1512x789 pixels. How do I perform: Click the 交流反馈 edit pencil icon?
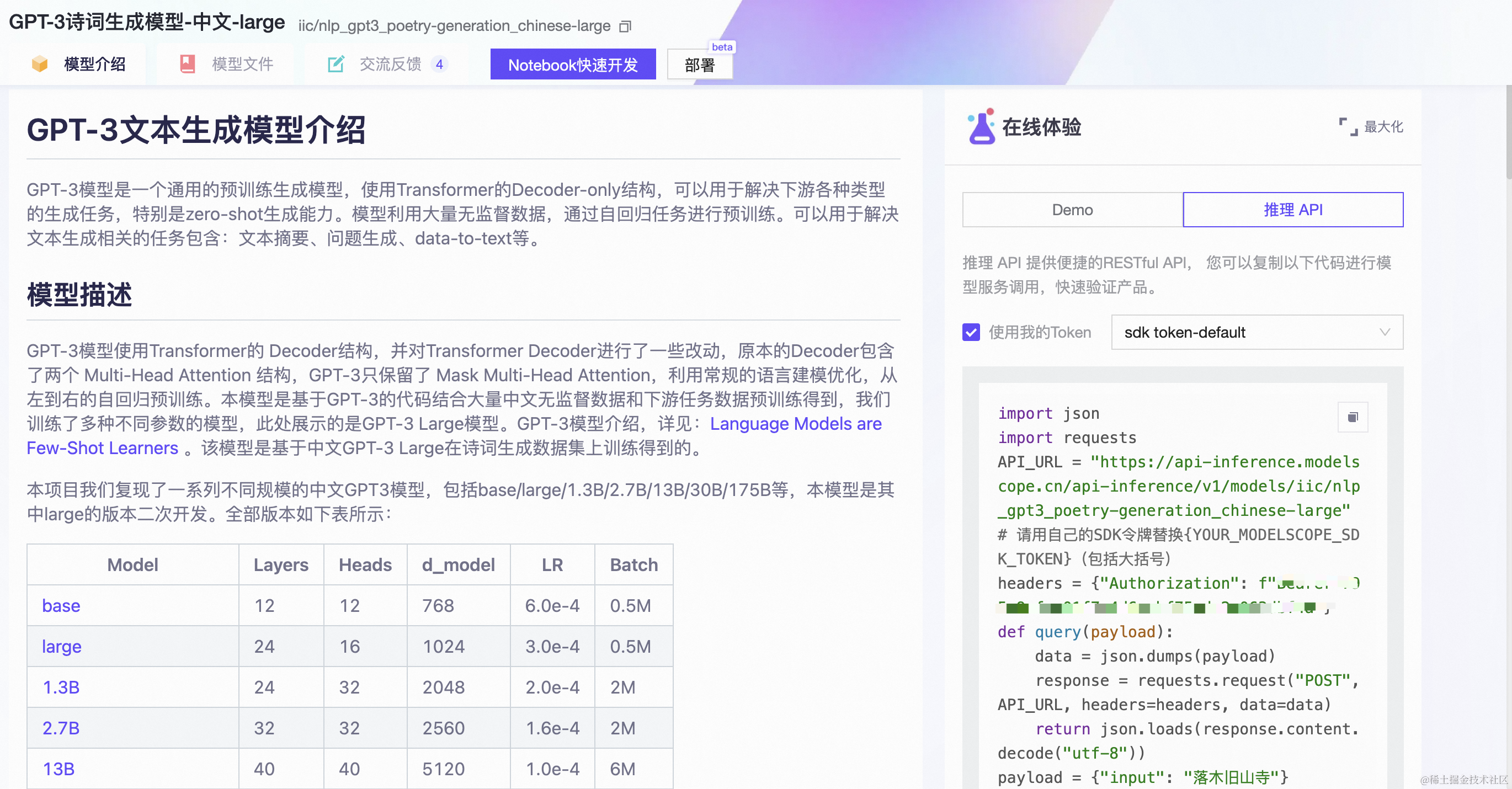[336, 64]
